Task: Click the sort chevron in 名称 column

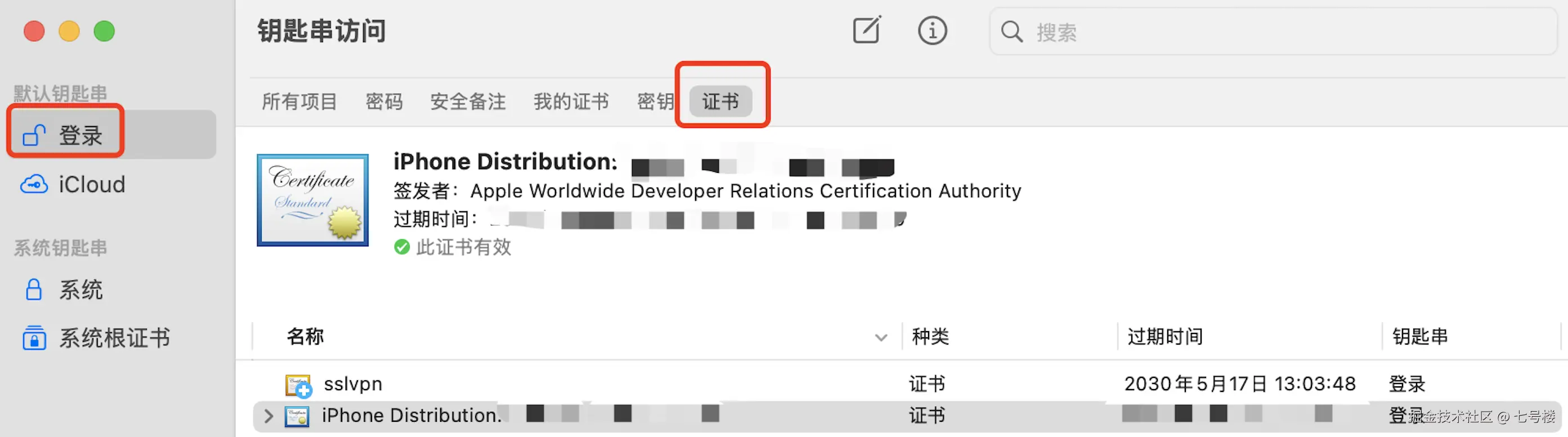Action: coord(881,338)
